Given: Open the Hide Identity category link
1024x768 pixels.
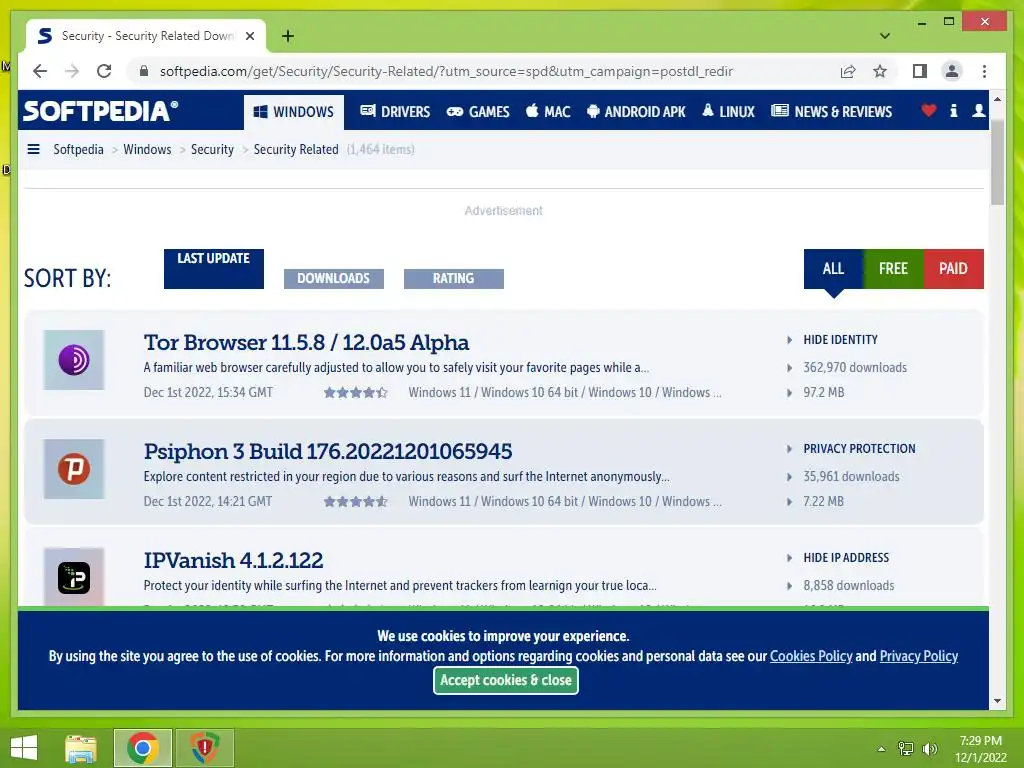Looking at the screenshot, I should point(840,340).
